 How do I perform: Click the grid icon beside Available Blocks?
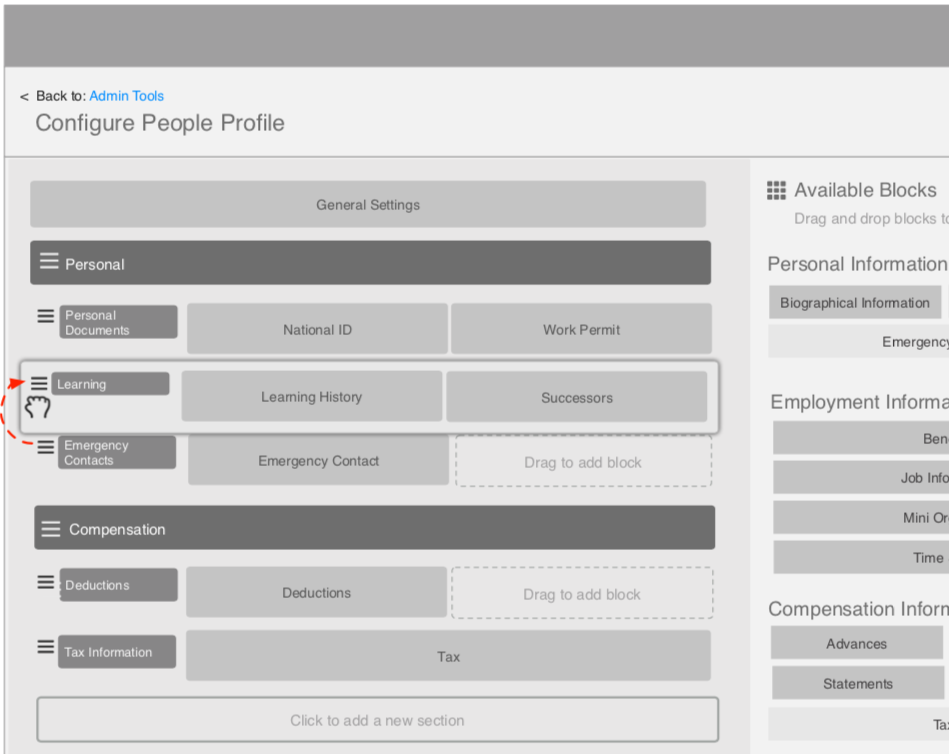tap(777, 189)
